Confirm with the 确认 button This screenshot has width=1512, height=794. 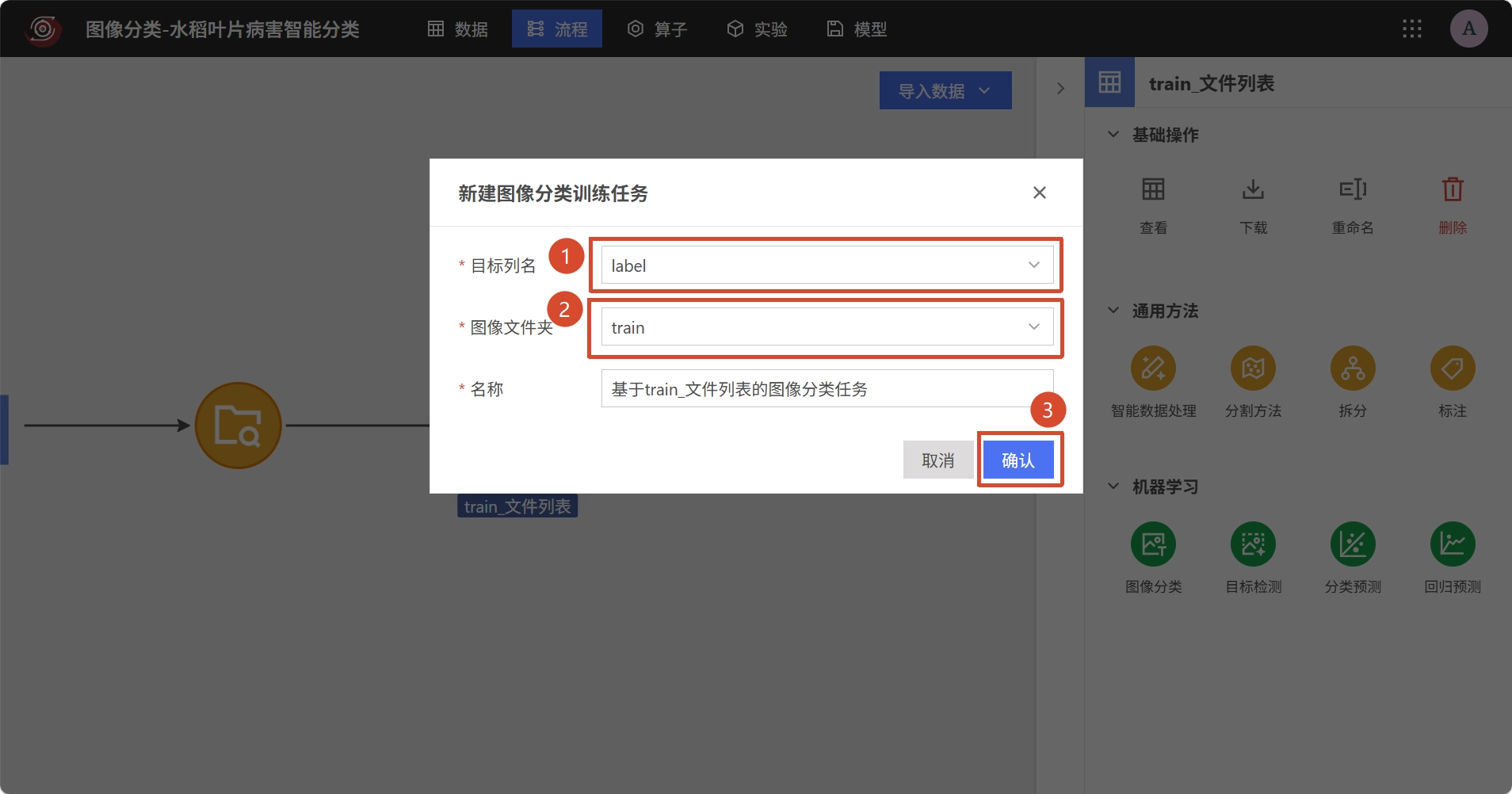coord(1018,460)
